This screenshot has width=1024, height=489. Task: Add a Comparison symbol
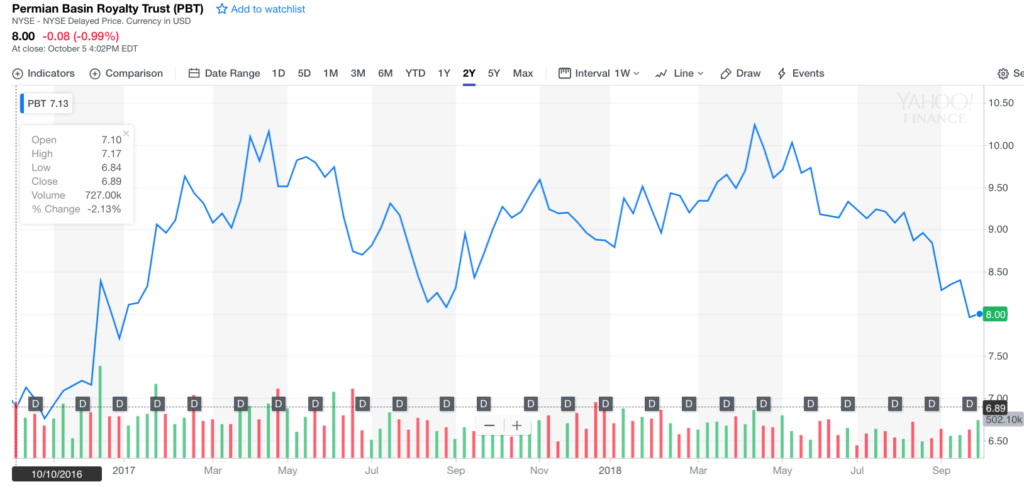(126, 73)
